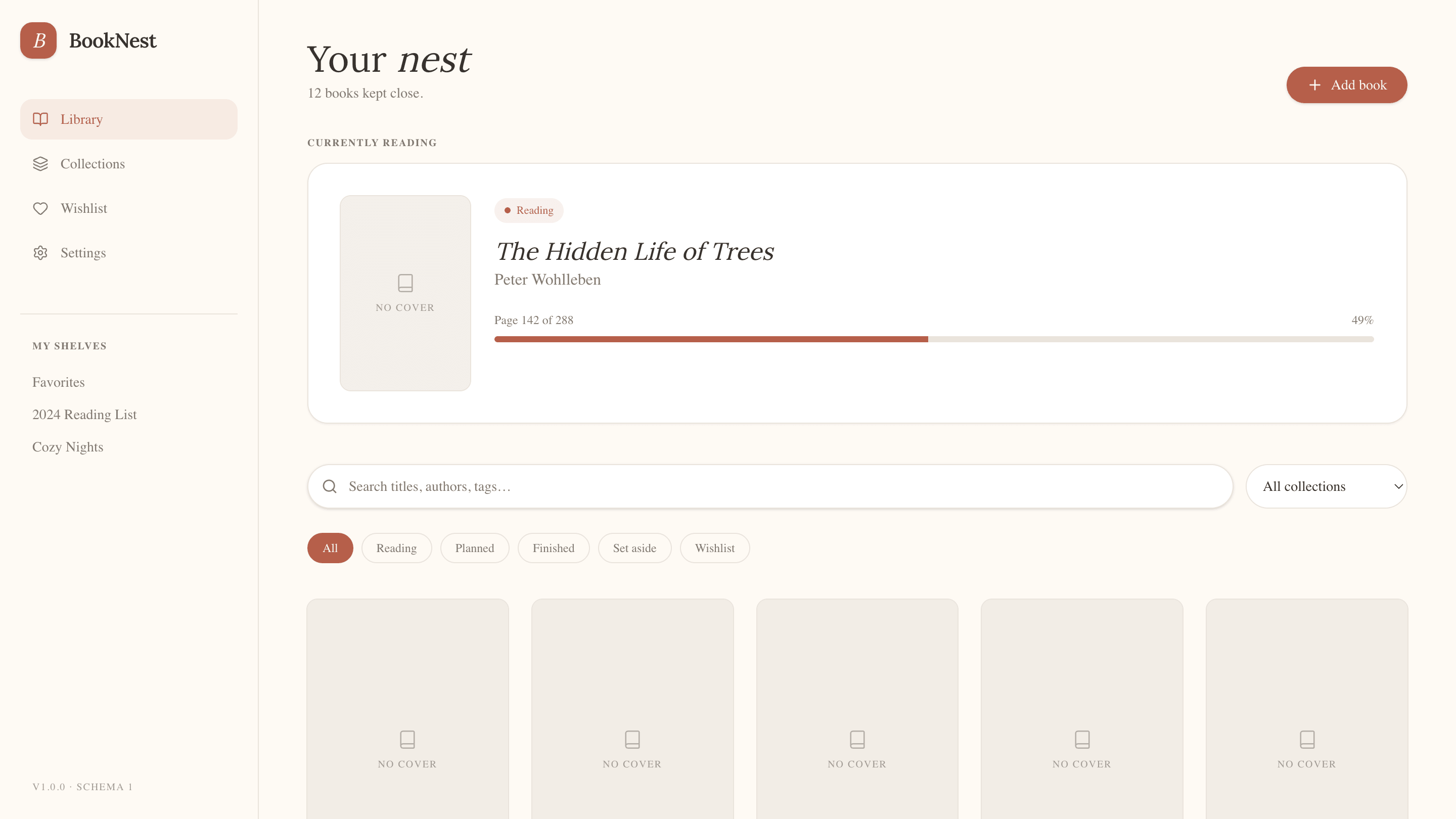Click the search magnifier icon
Viewport: 1456px width, 819px height.
pyautogui.click(x=330, y=487)
